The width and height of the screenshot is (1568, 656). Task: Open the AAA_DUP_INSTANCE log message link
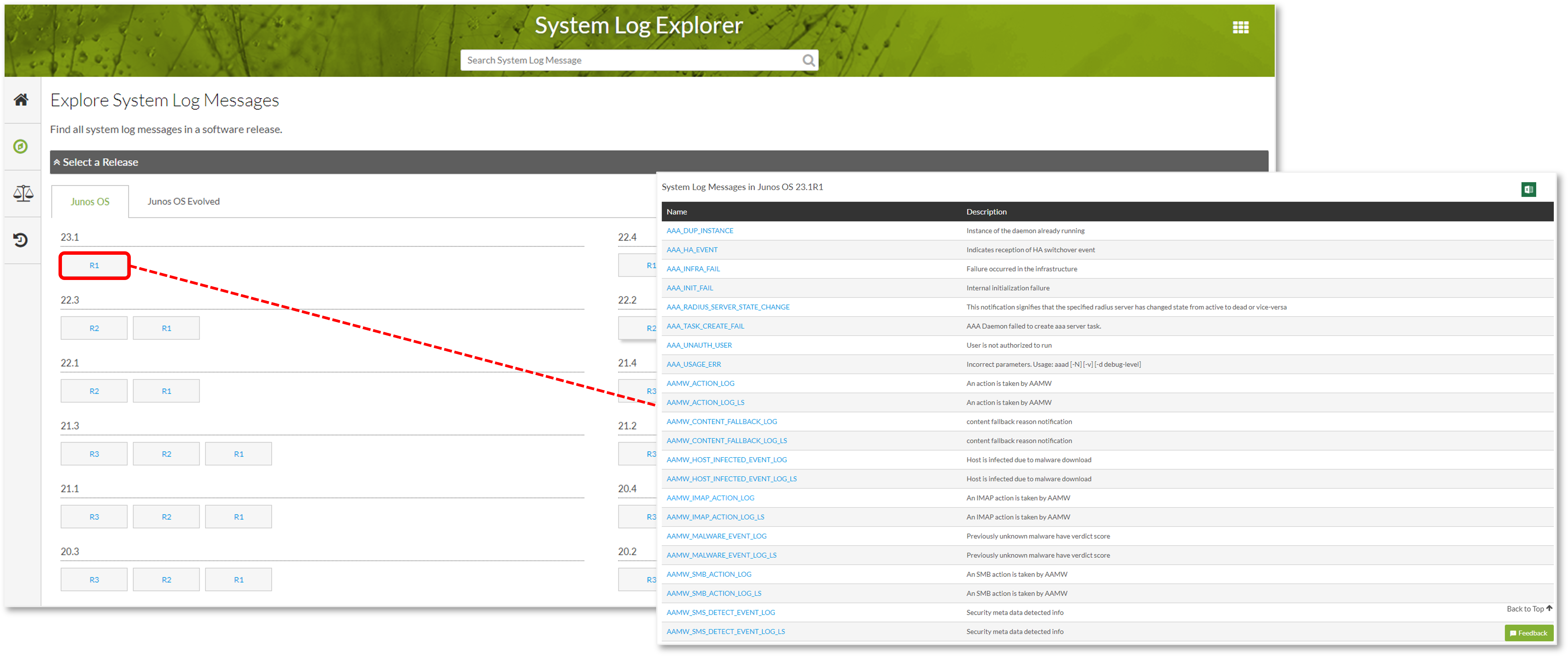pyautogui.click(x=699, y=231)
